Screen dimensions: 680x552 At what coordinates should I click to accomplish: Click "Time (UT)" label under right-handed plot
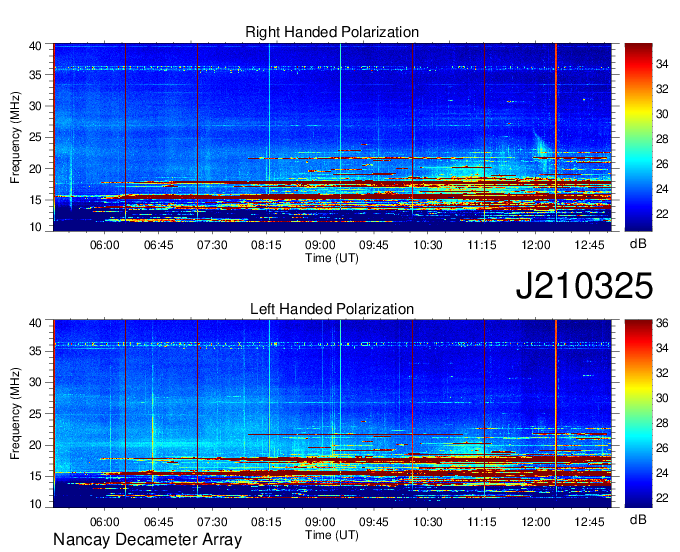pyautogui.click(x=332, y=258)
